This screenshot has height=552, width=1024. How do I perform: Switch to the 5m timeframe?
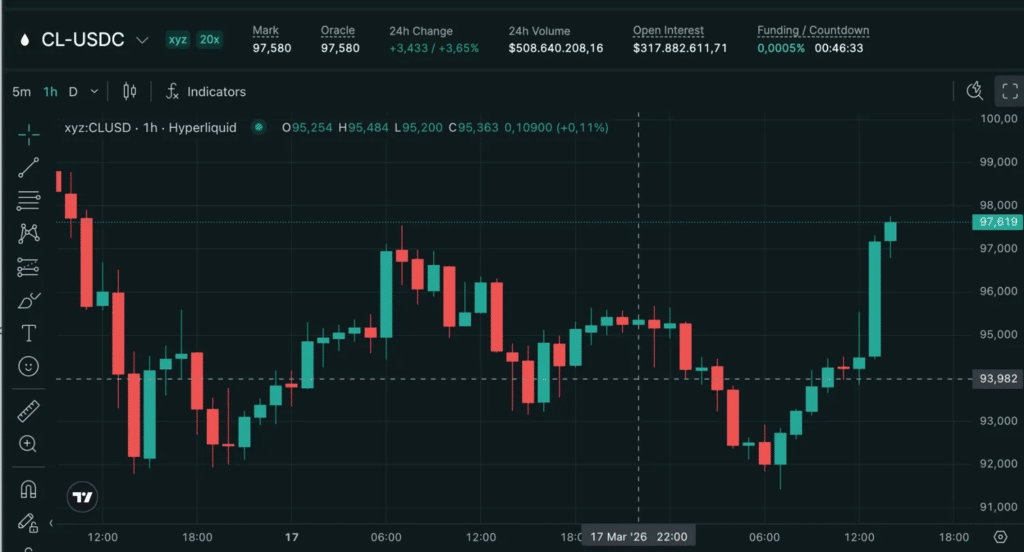tap(22, 92)
